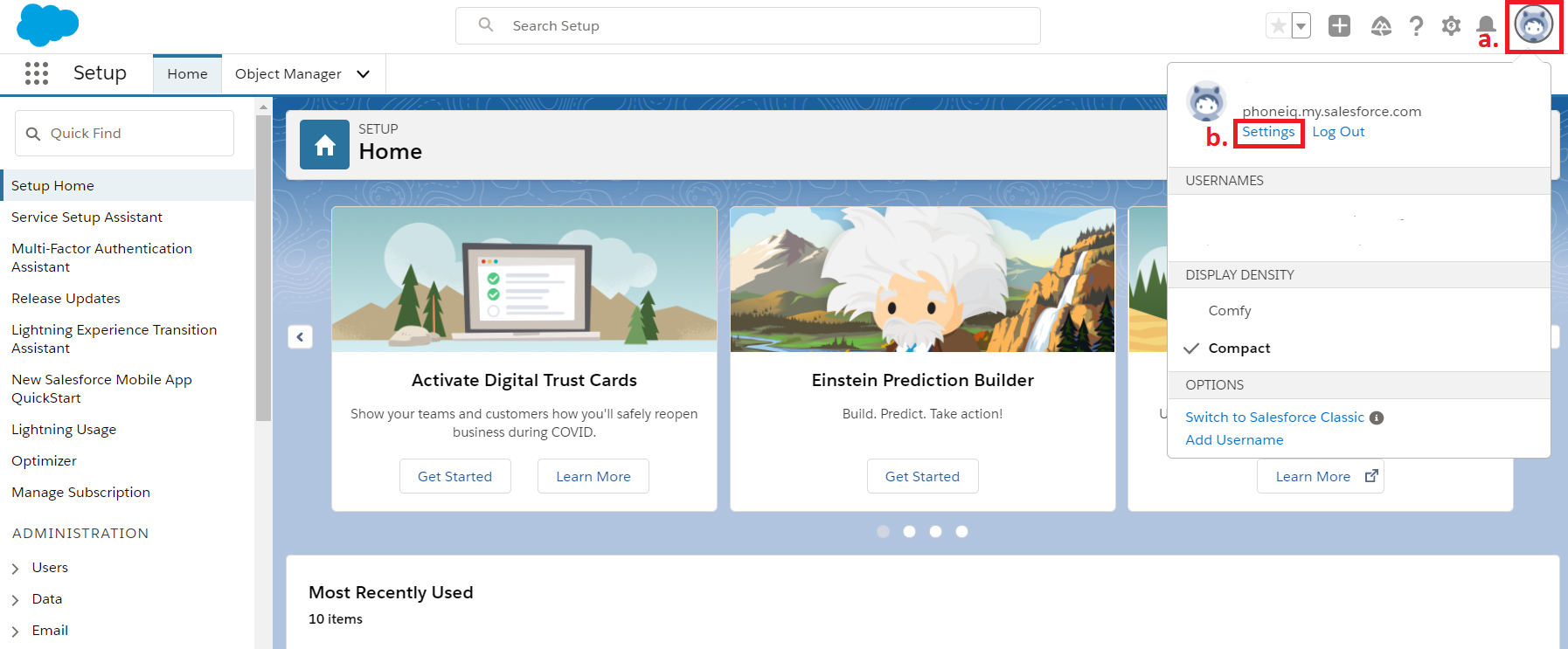Click the 'Most Recently Used' heading
1568x649 pixels.
[x=391, y=592]
